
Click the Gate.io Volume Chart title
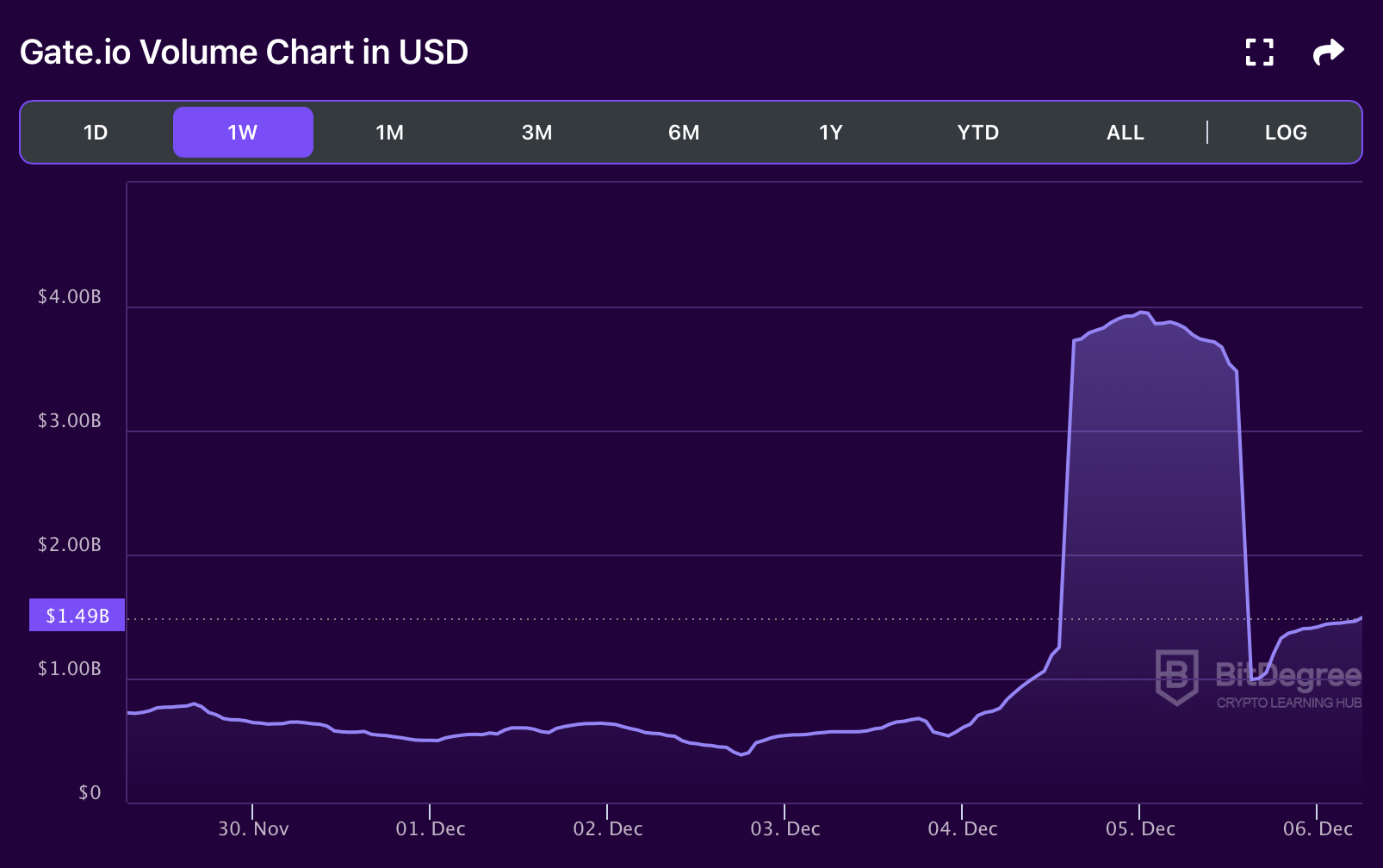tap(244, 53)
